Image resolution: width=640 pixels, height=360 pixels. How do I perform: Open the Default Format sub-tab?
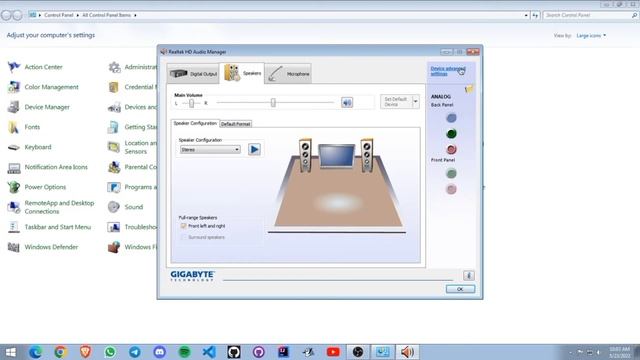pyautogui.click(x=236, y=124)
